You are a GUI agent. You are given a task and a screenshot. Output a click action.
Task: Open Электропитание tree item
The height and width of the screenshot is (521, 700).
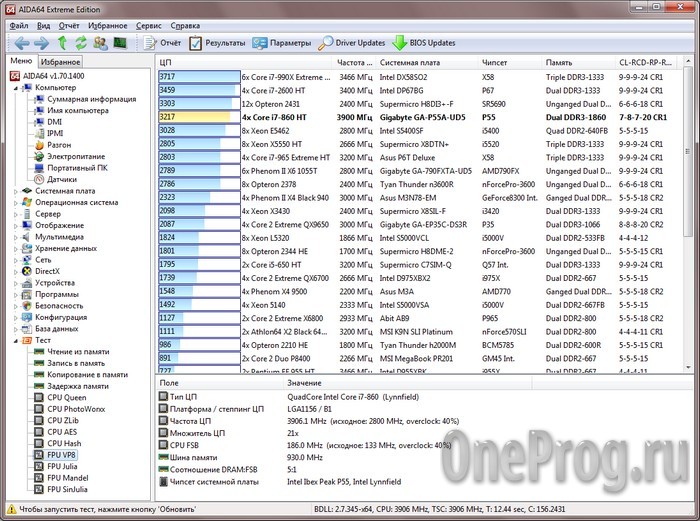76,156
